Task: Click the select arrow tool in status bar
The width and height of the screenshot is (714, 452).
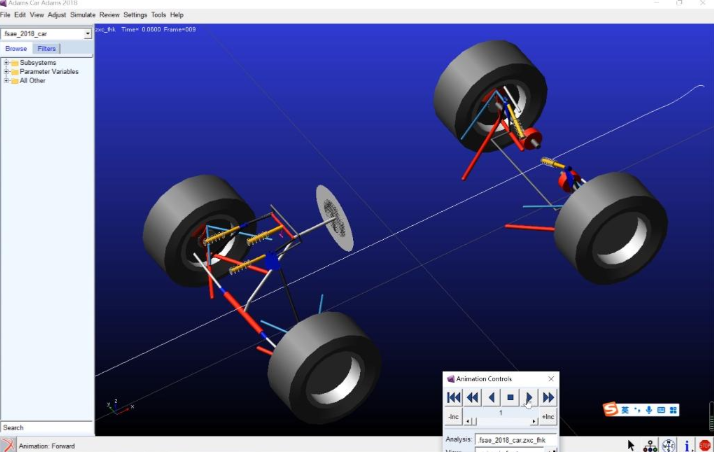Action: click(x=631, y=445)
